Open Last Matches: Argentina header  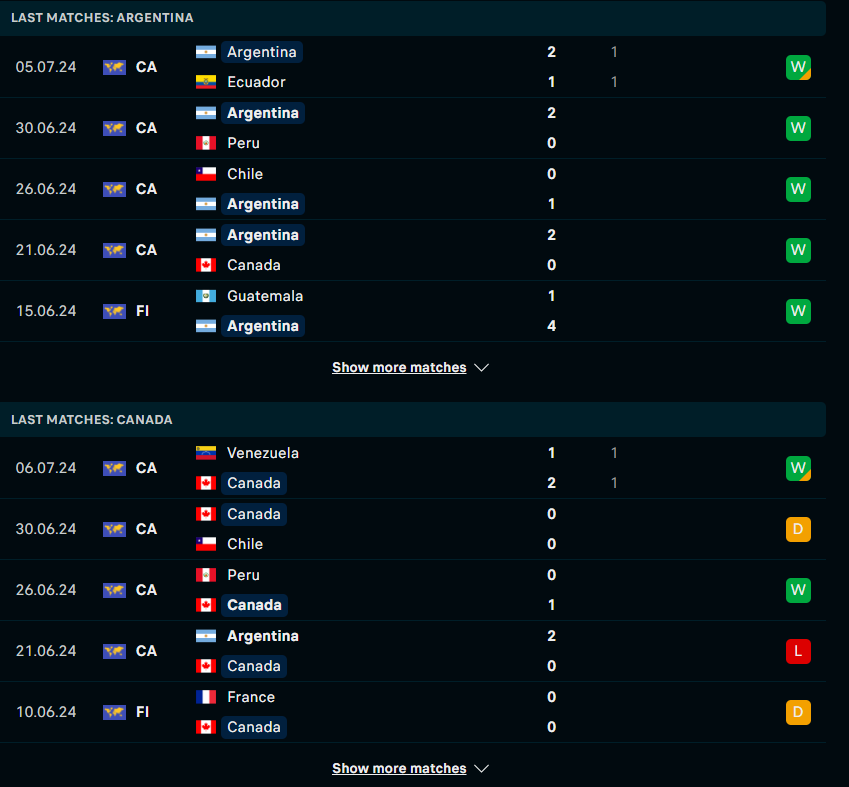[102, 18]
